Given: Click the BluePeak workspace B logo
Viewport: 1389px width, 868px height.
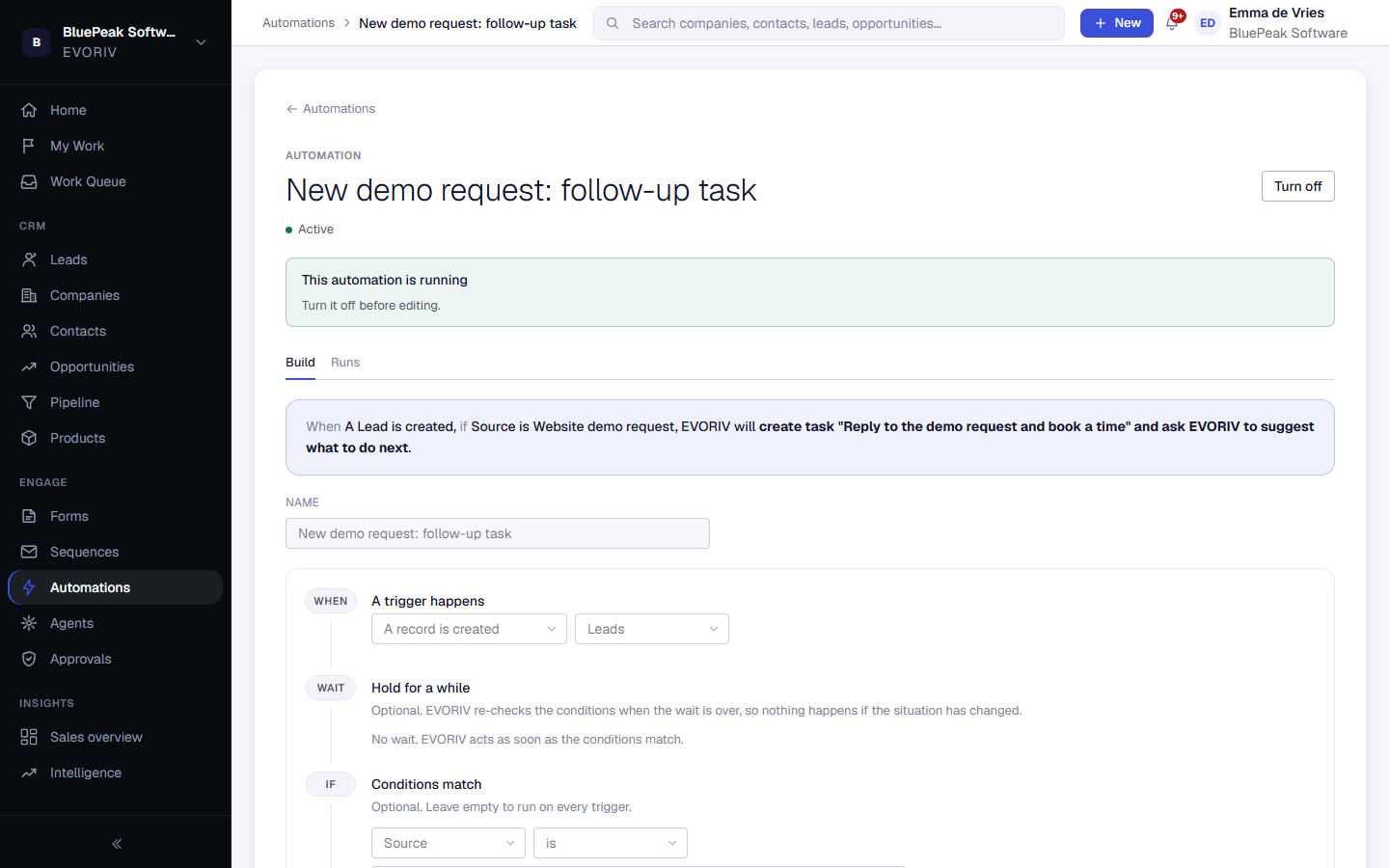Looking at the screenshot, I should coord(37,42).
